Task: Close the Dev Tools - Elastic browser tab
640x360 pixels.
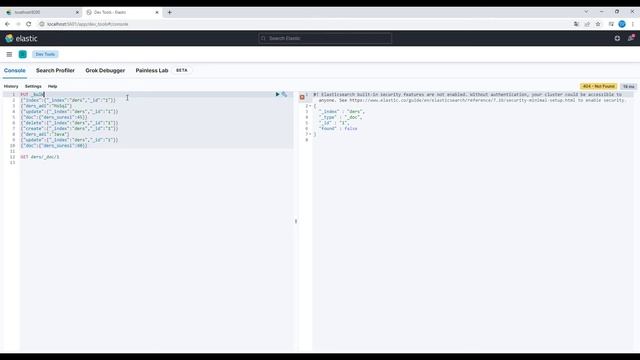Action: 157,12
